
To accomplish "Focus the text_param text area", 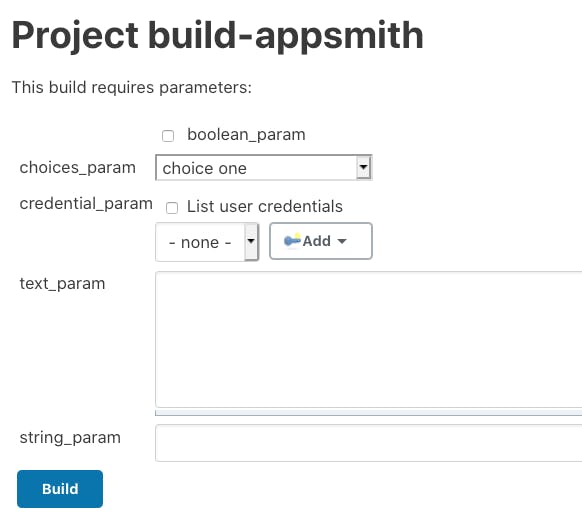I will [369, 340].
